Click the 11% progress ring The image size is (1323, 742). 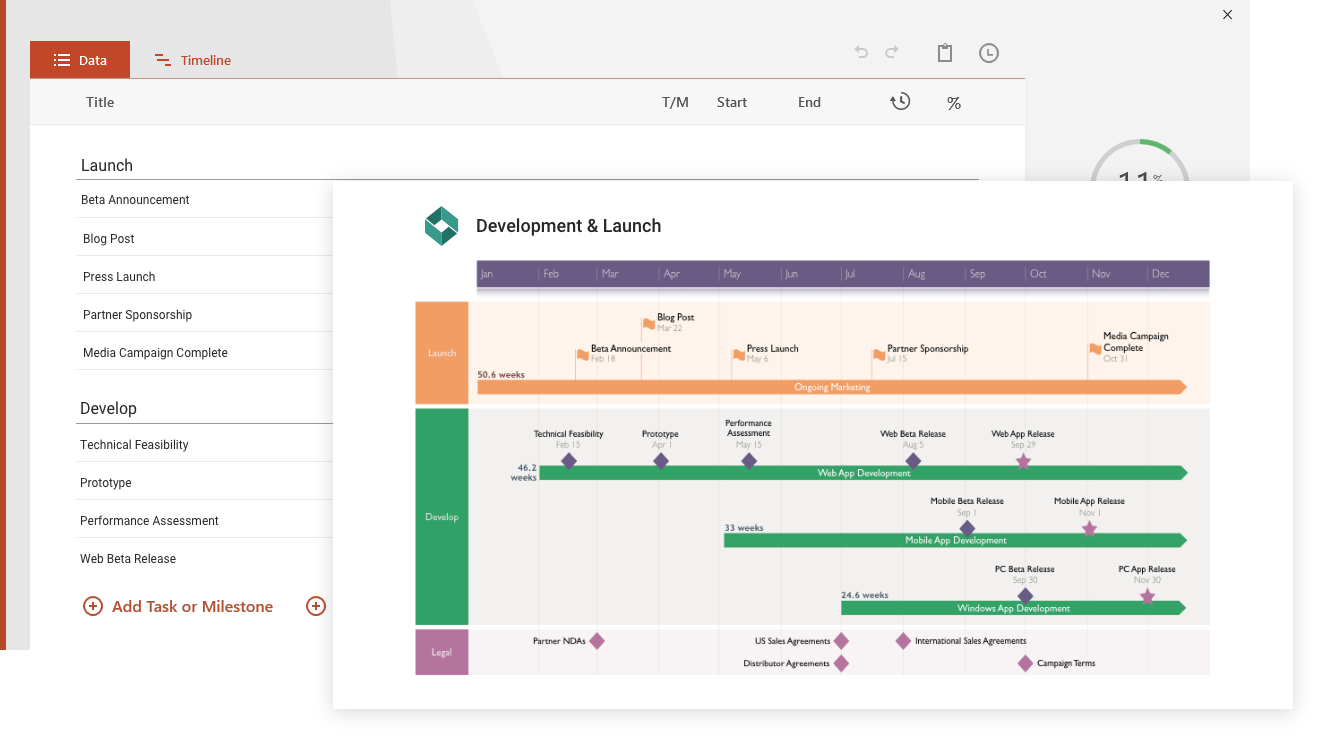coord(1140,178)
